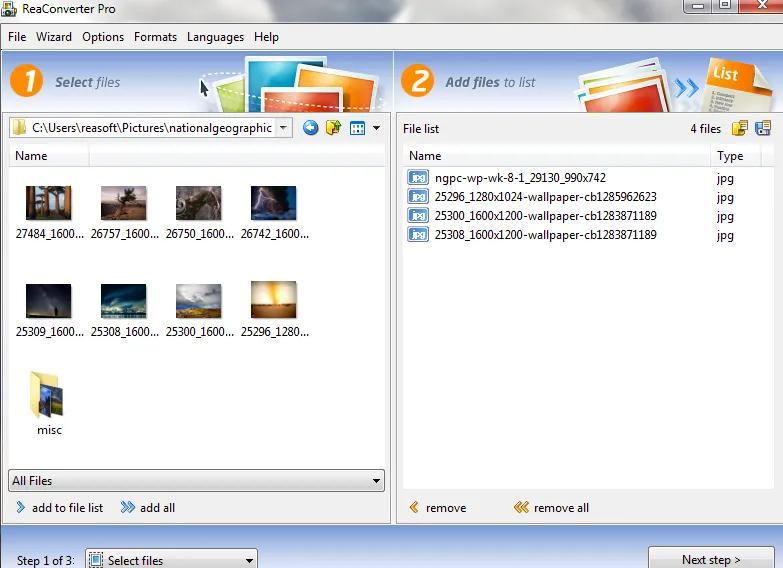Select the 26742_1600 lightning thumbnail
Screen dimensions: 783x568
click(x=273, y=203)
